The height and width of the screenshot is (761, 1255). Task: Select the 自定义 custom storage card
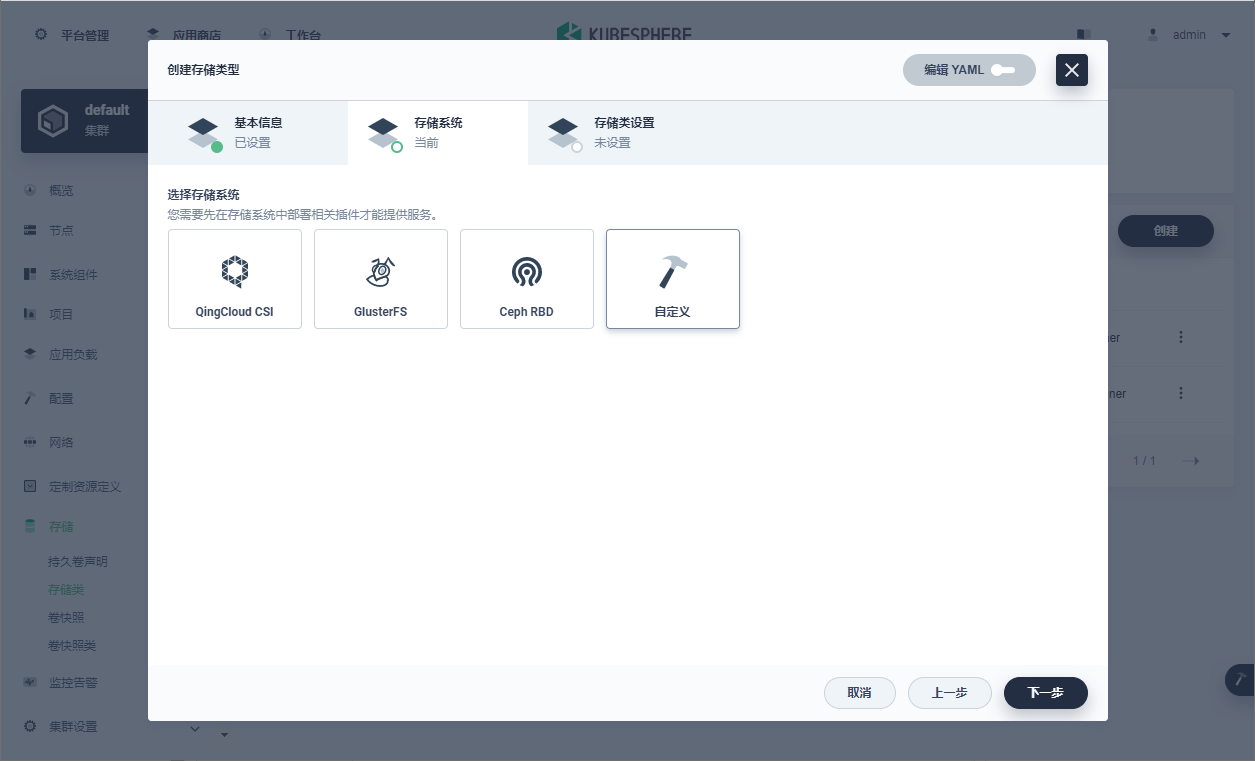(673, 279)
